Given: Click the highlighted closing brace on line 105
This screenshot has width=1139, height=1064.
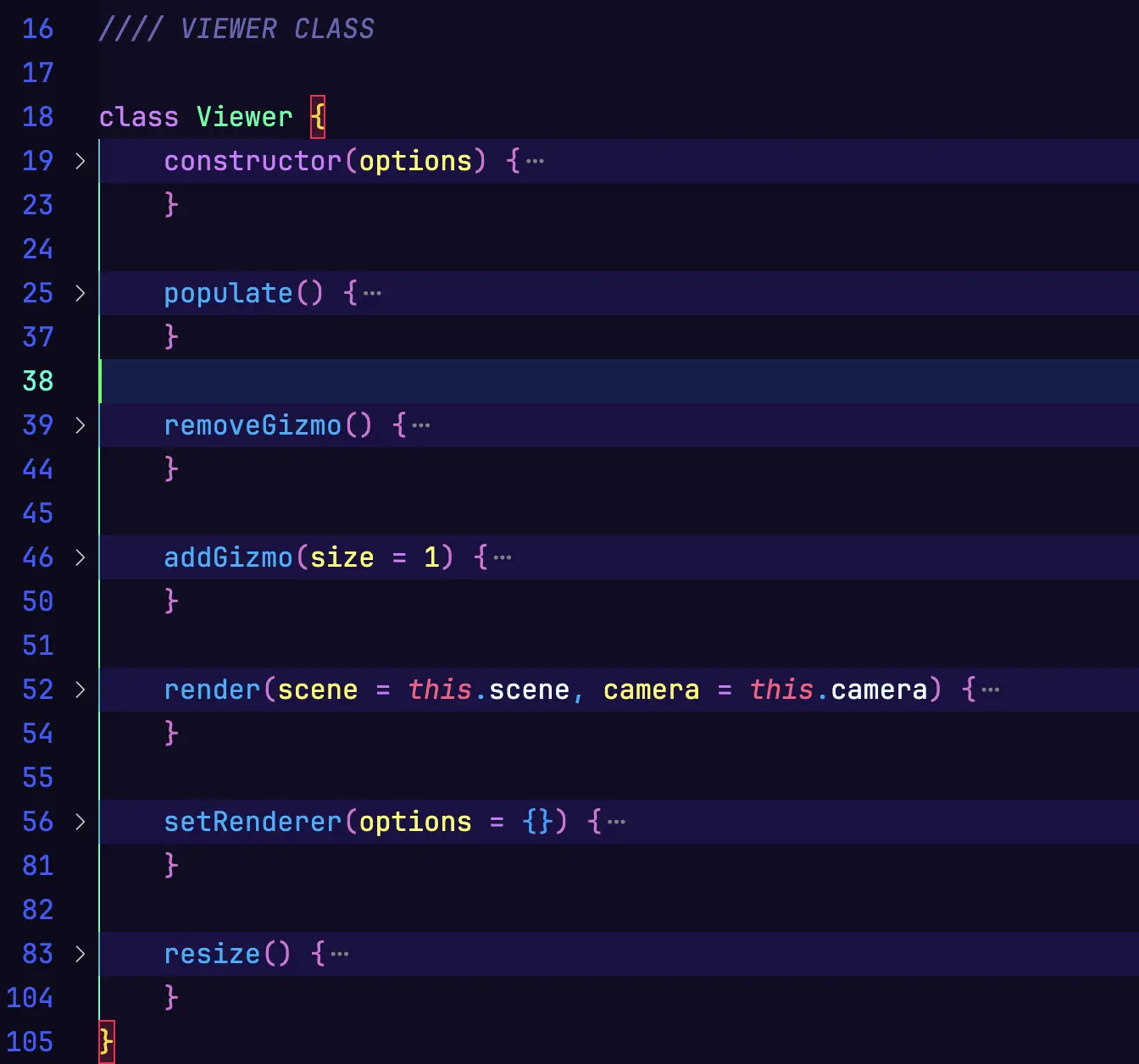Looking at the screenshot, I should (x=106, y=1042).
